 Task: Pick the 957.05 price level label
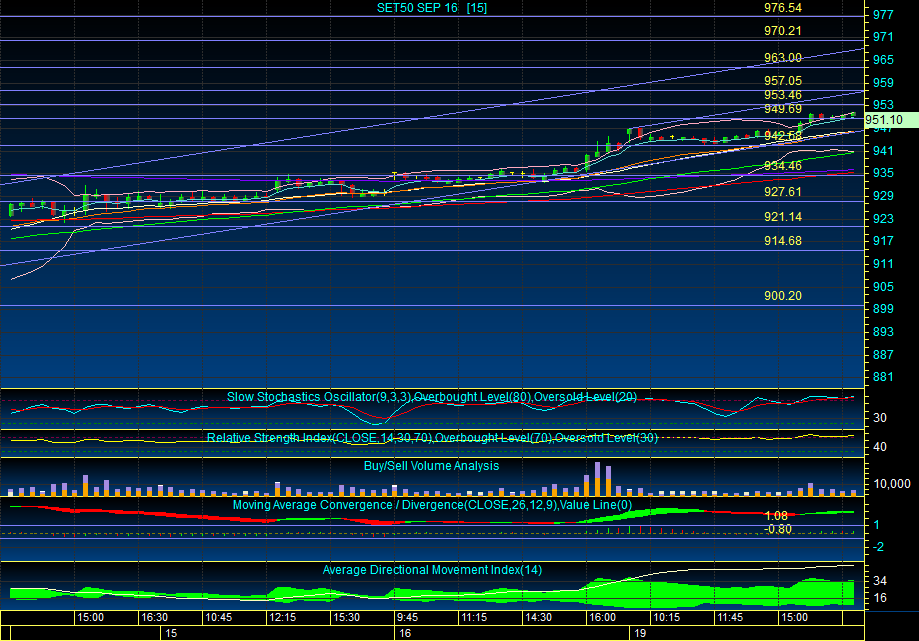click(782, 80)
